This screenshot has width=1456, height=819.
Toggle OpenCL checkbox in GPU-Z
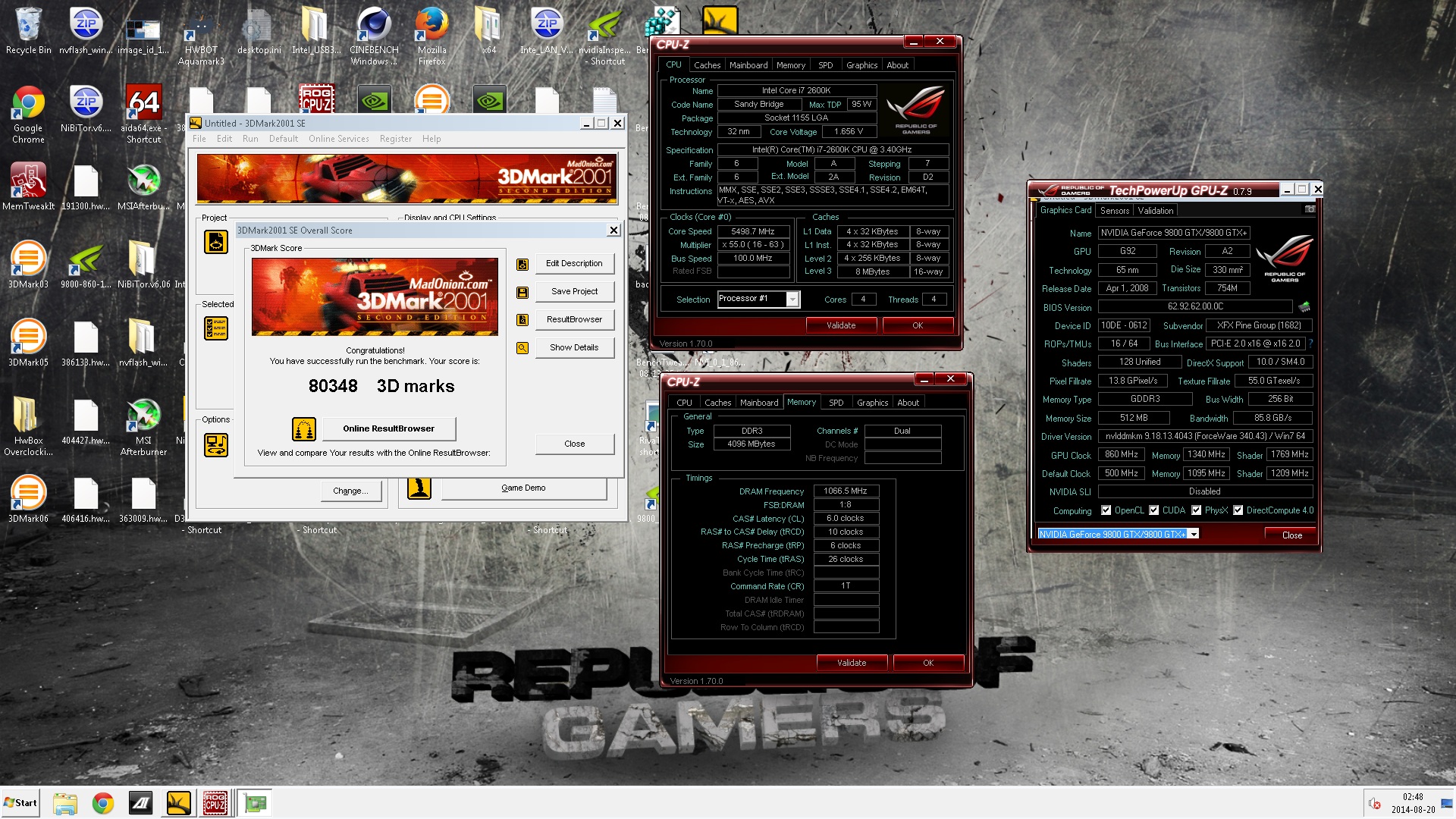(x=1106, y=510)
